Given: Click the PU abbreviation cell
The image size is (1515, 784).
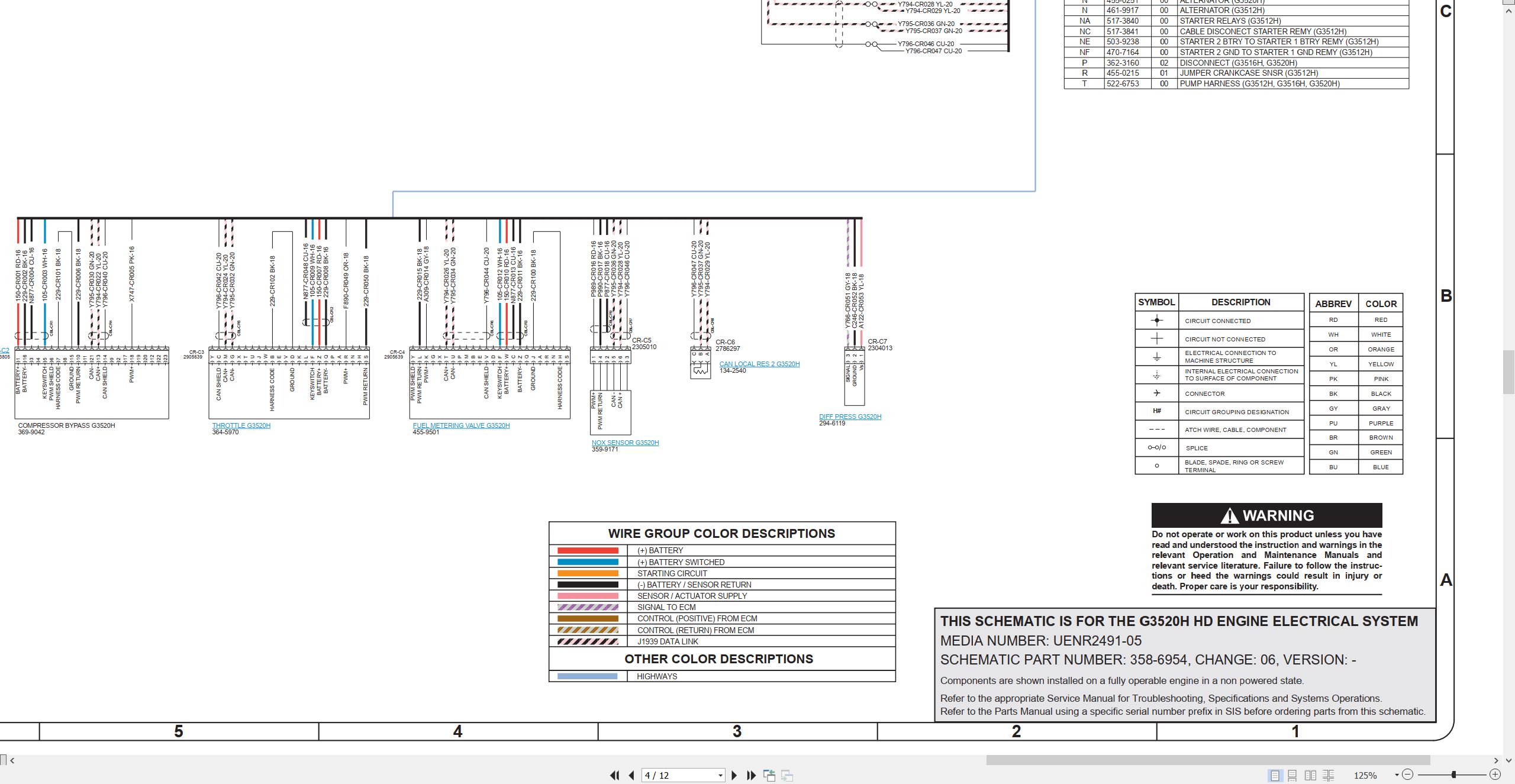Looking at the screenshot, I should 1333,423.
